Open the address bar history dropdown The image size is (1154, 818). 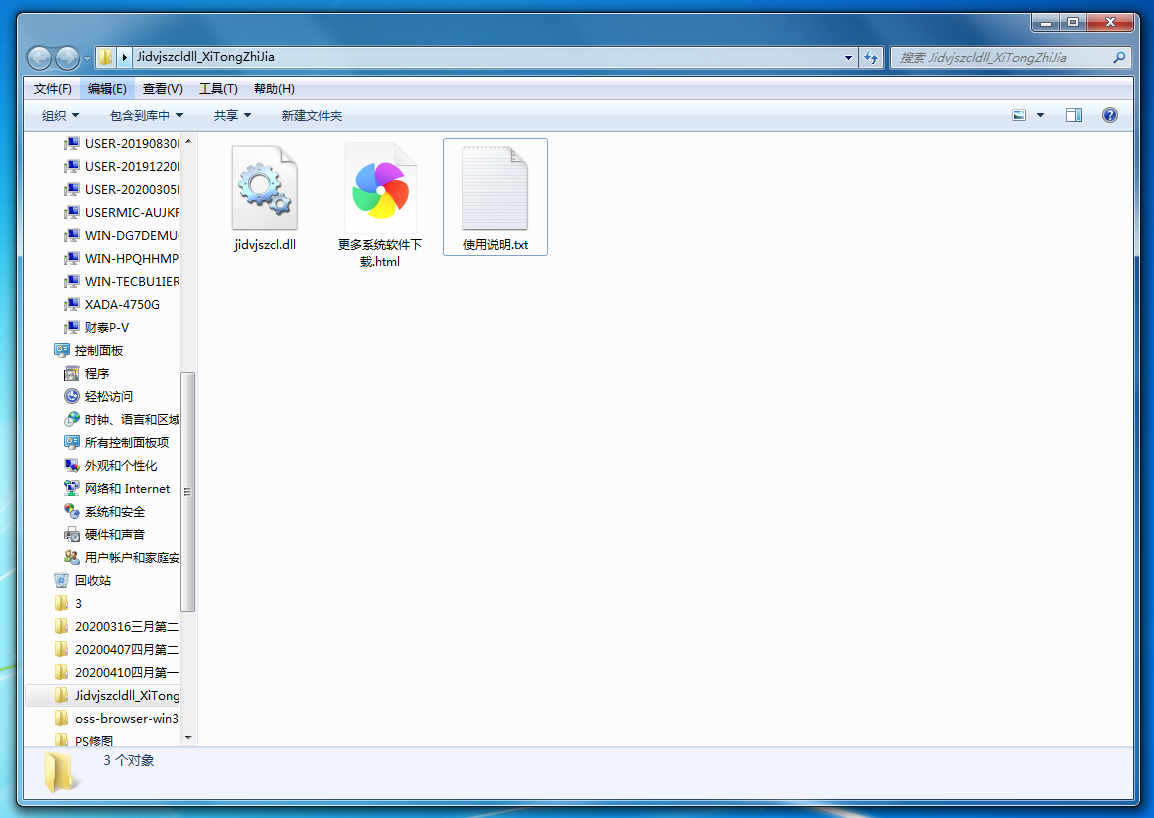[x=849, y=57]
